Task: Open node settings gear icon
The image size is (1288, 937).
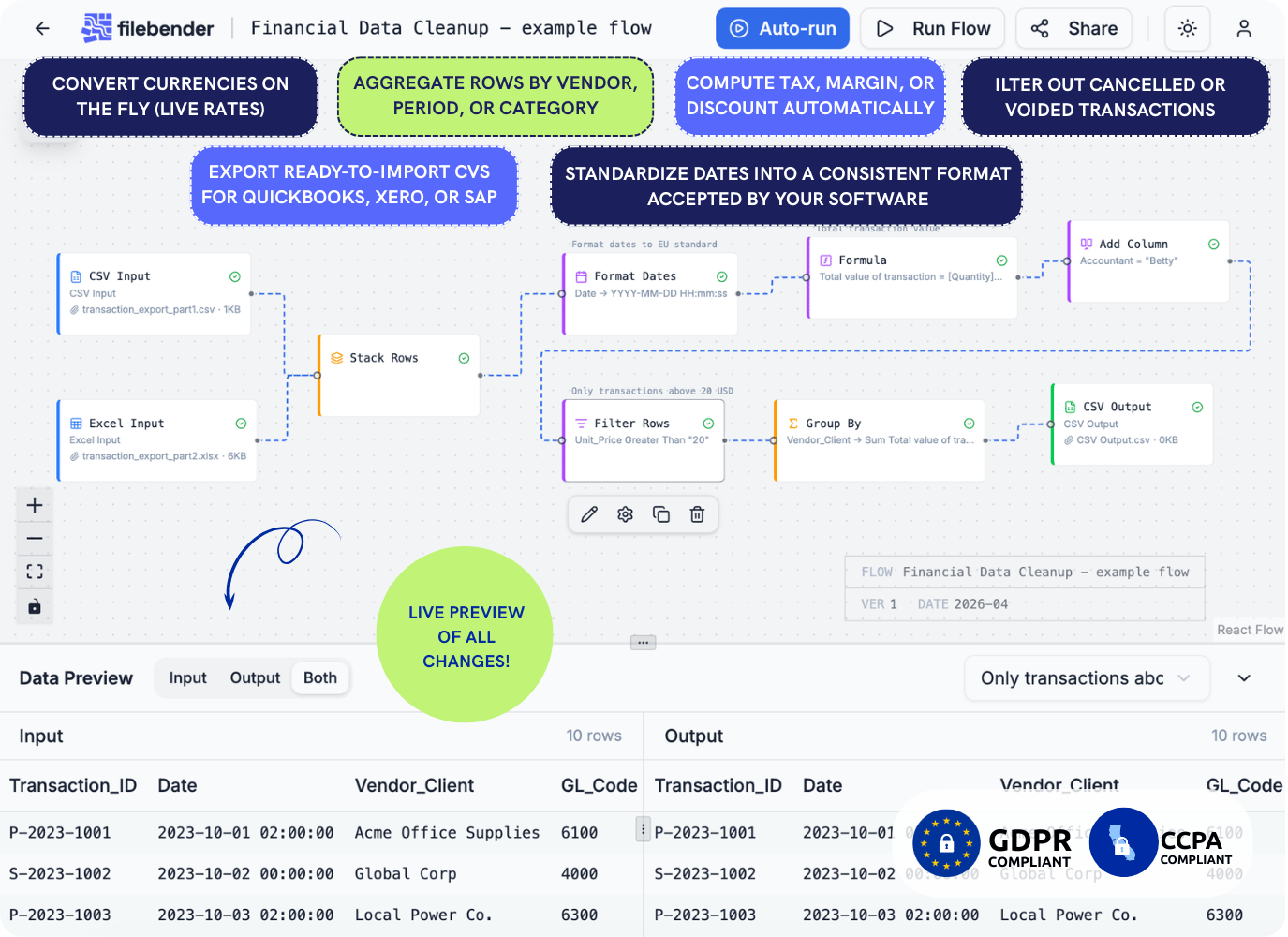Action: [625, 514]
